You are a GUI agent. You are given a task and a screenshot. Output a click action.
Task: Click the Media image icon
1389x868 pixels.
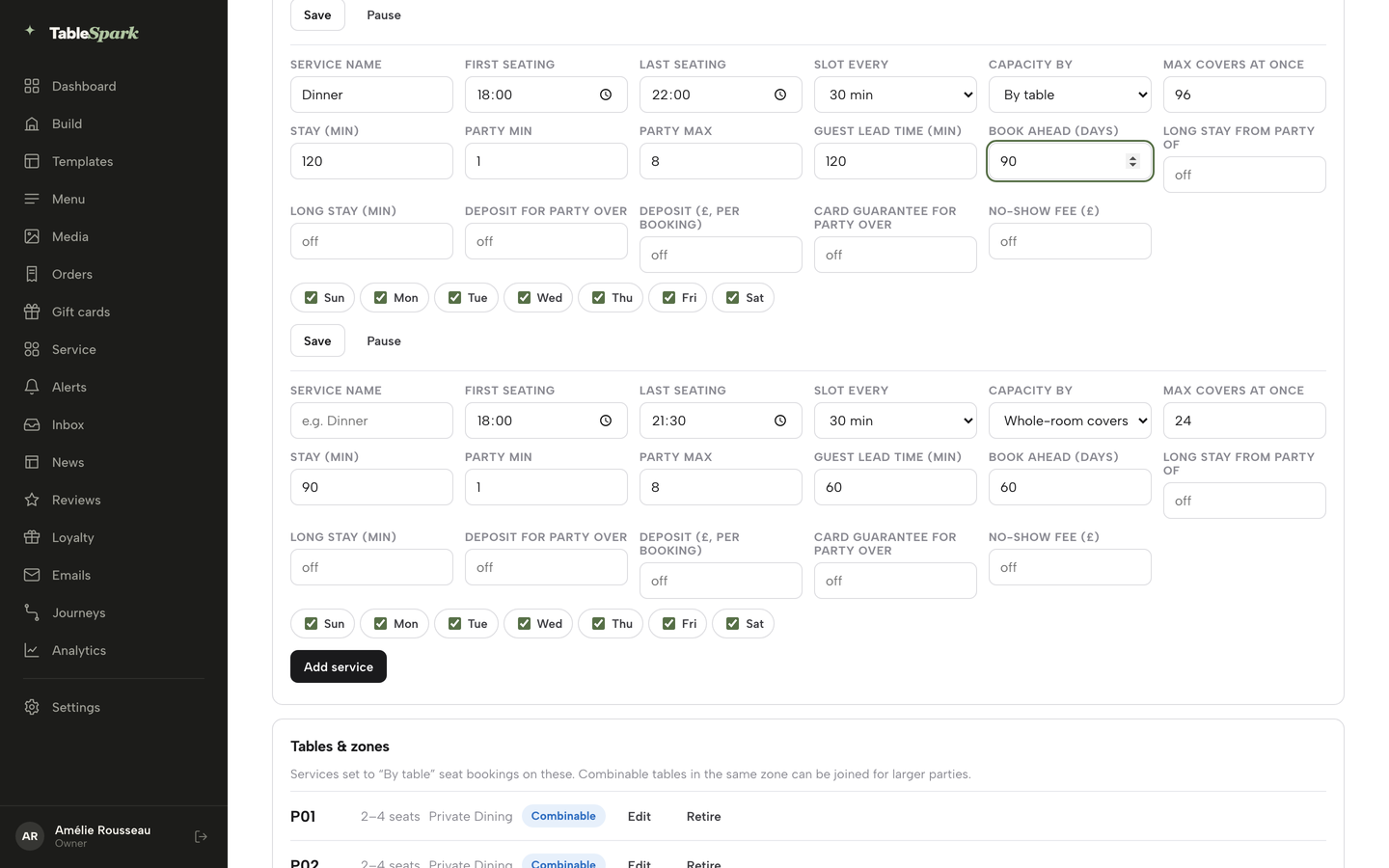pyautogui.click(x=32, y=236)
